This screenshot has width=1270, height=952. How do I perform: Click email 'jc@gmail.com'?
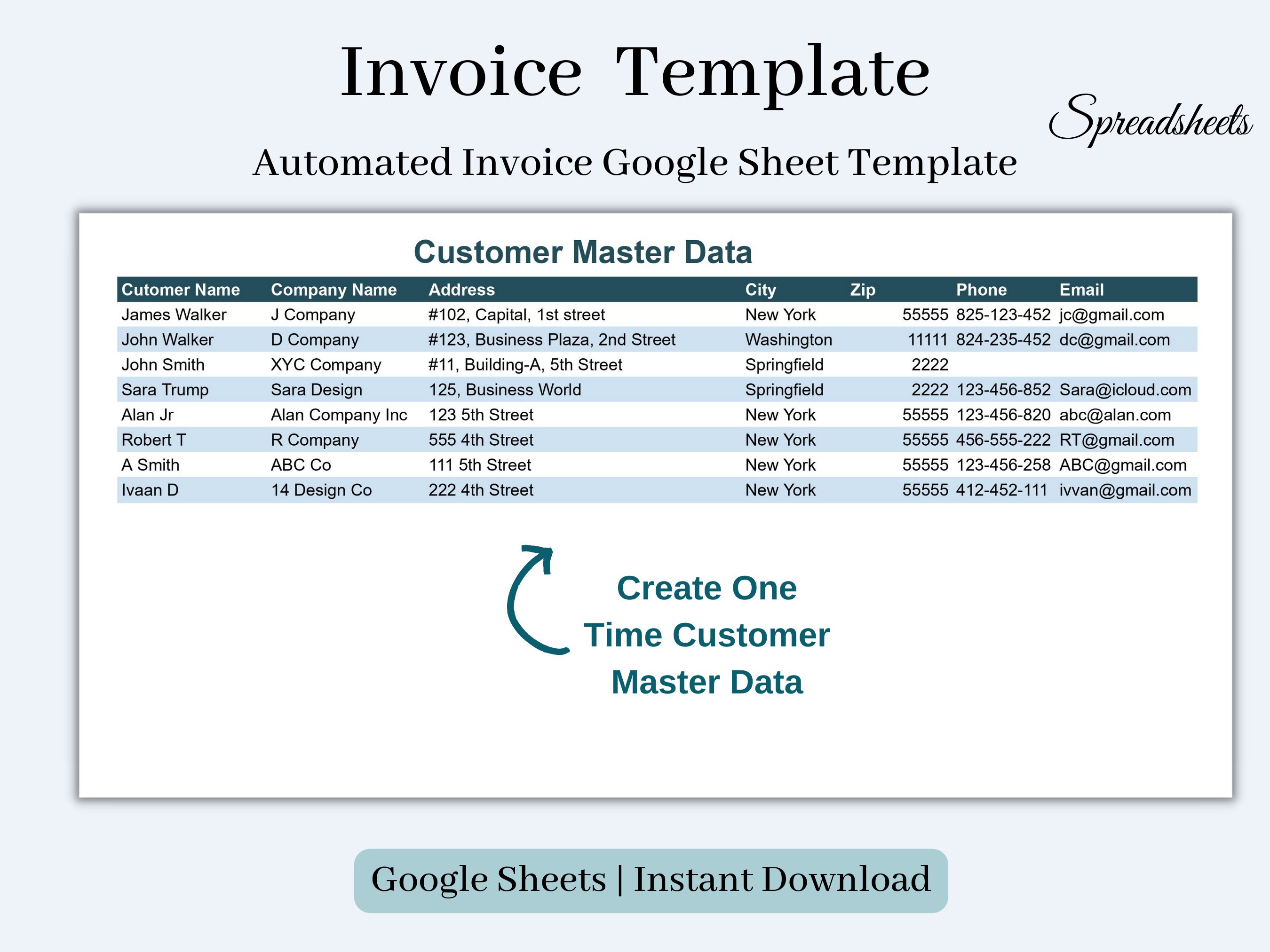pos(1111,315)
